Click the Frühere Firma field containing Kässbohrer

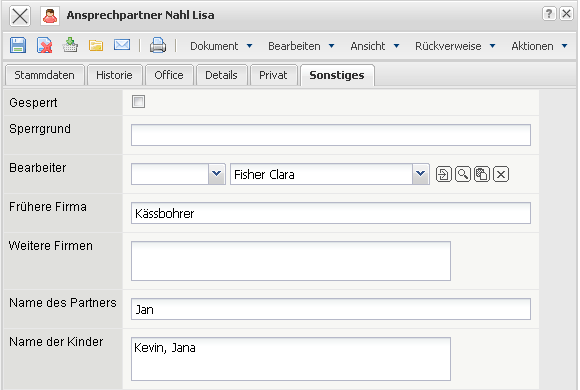point(331,213)
